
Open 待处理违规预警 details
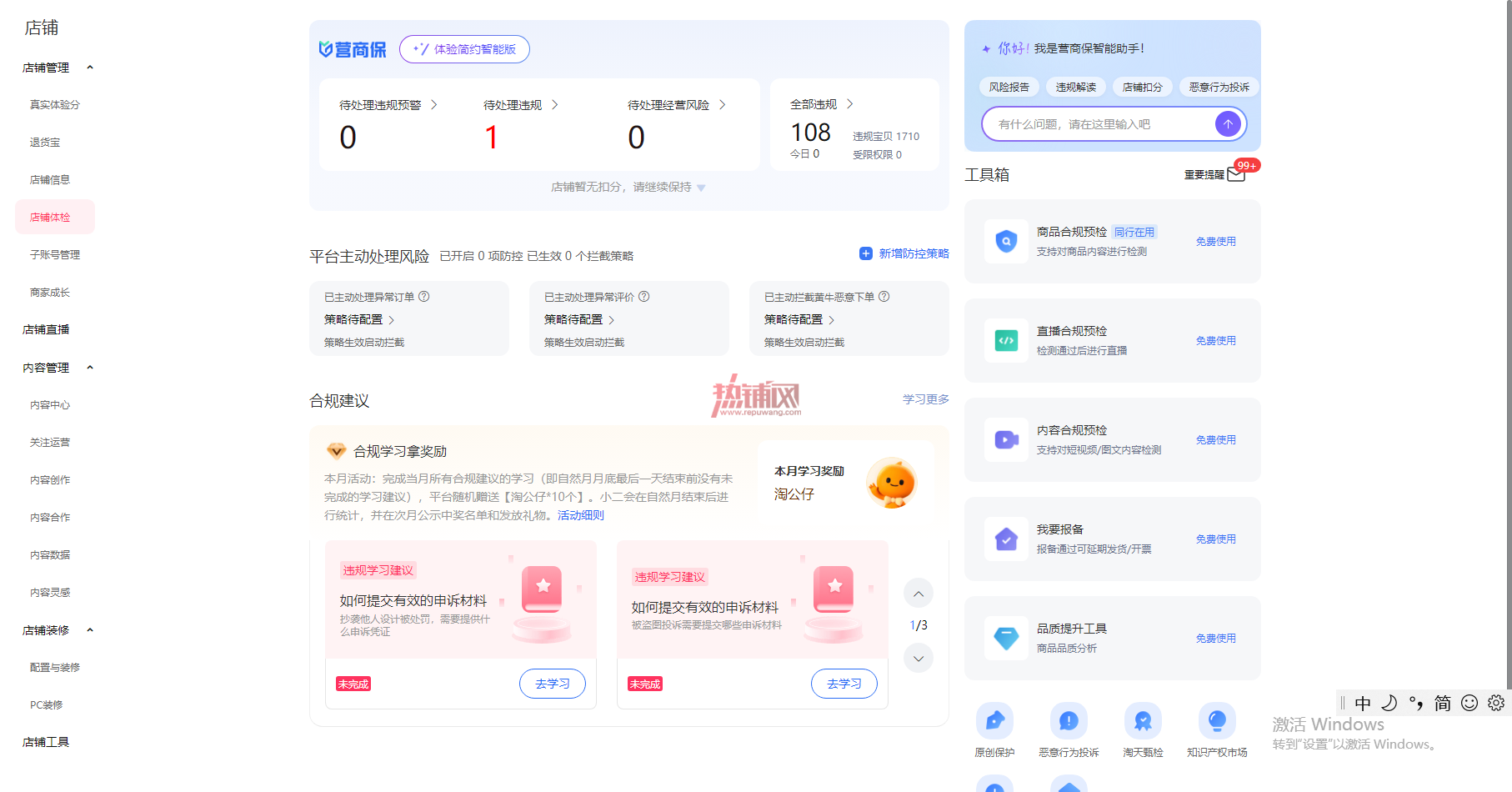(388, 105)
